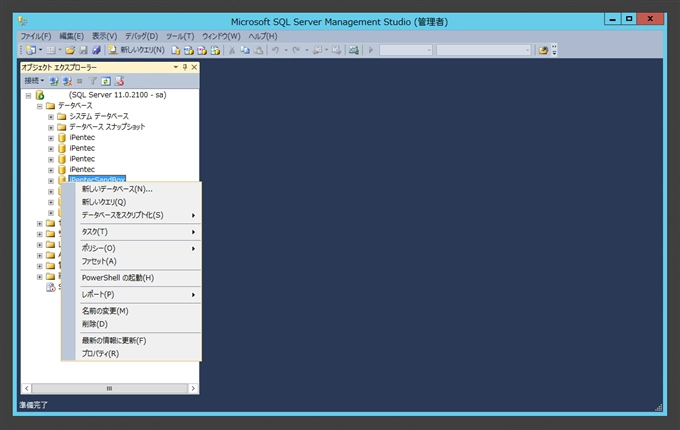
Task: Open the Object Explorer window position dropdown
Action: click(x=176, y=67)
